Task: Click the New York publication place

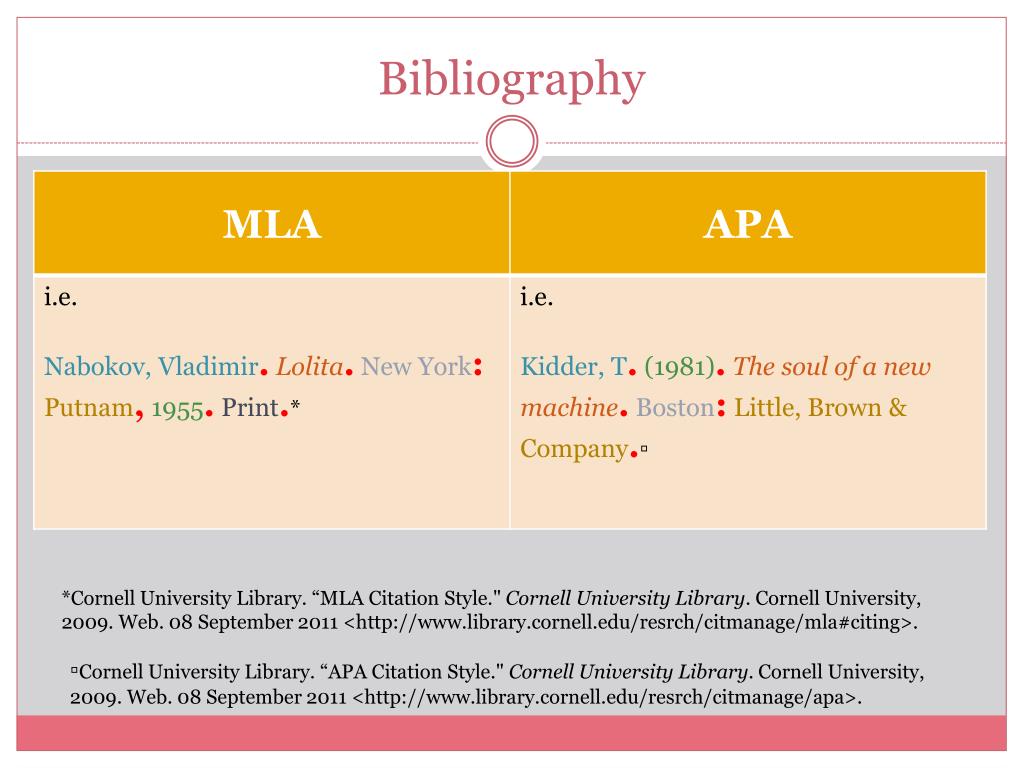Action: [416, 366]
